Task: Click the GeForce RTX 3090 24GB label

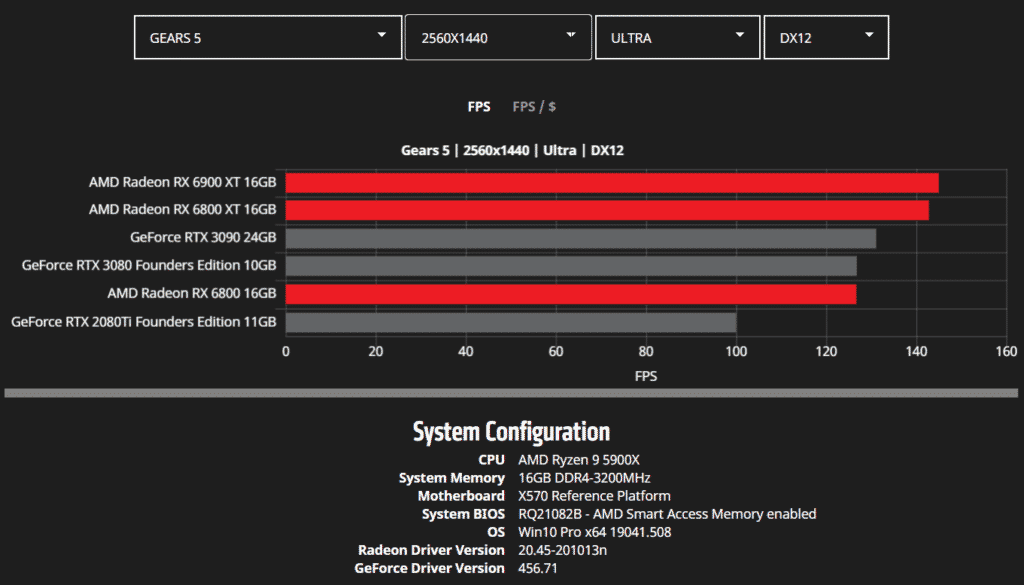Action: [203, 238]
